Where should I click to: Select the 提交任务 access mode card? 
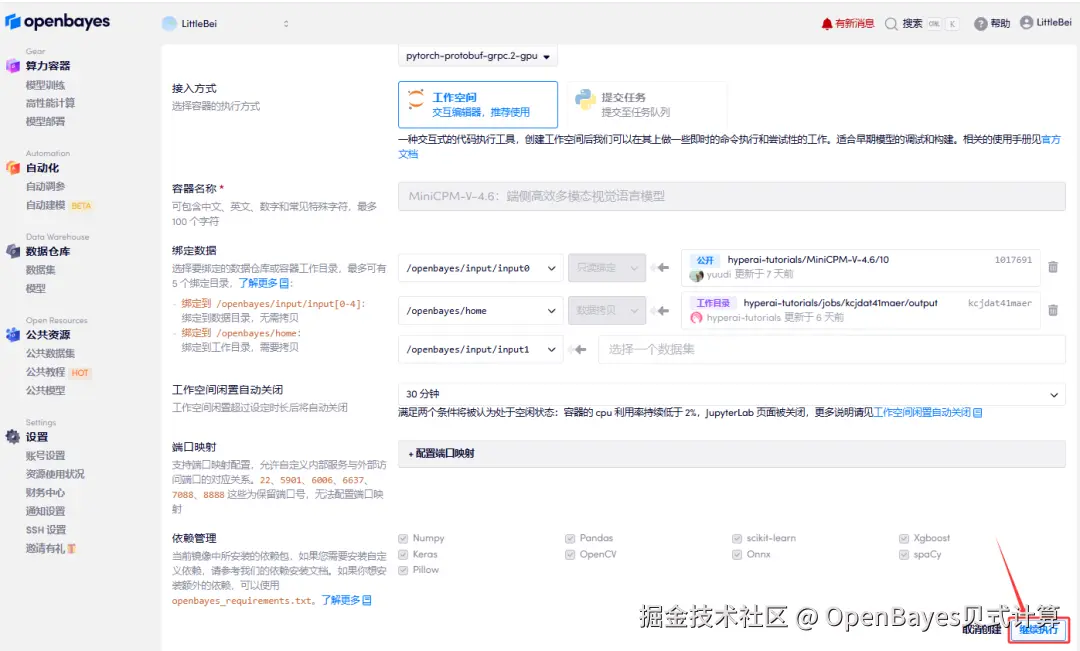647,105
